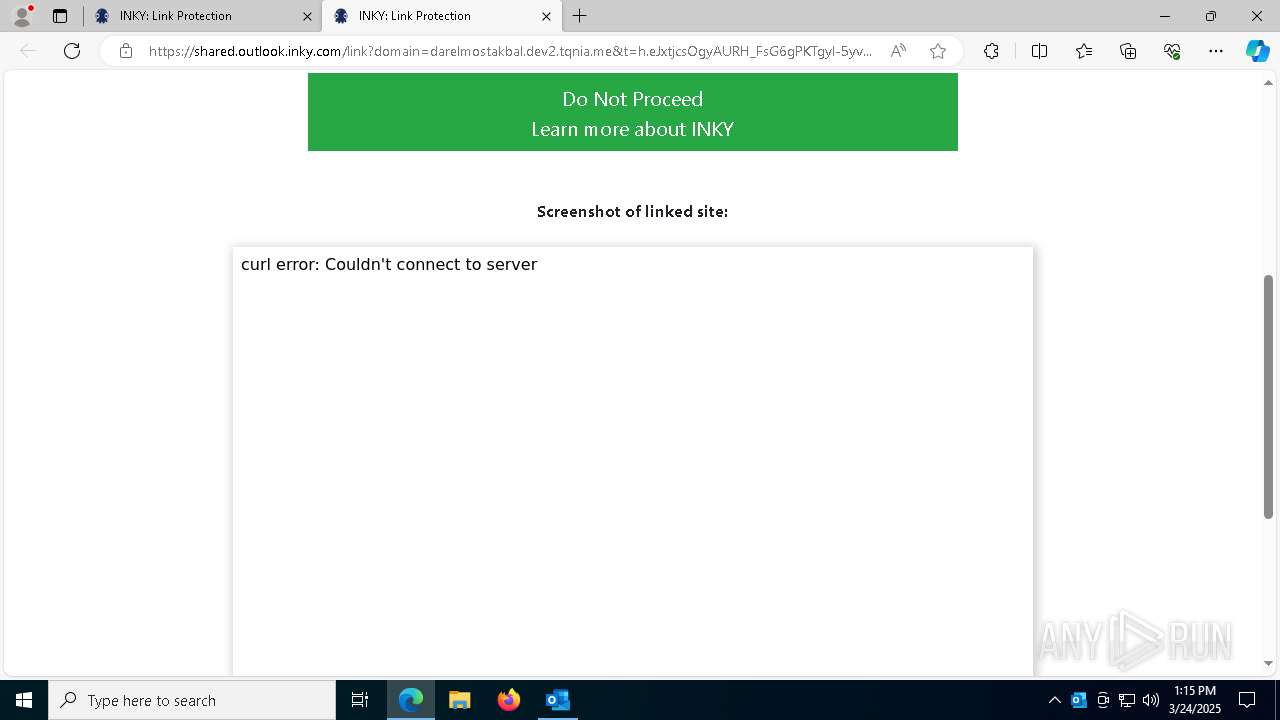Image resolution: width=1280 pixels, height=720 pixels.
Task: Close the first INKY: Link Protection tab
Action: pos(307,16)
